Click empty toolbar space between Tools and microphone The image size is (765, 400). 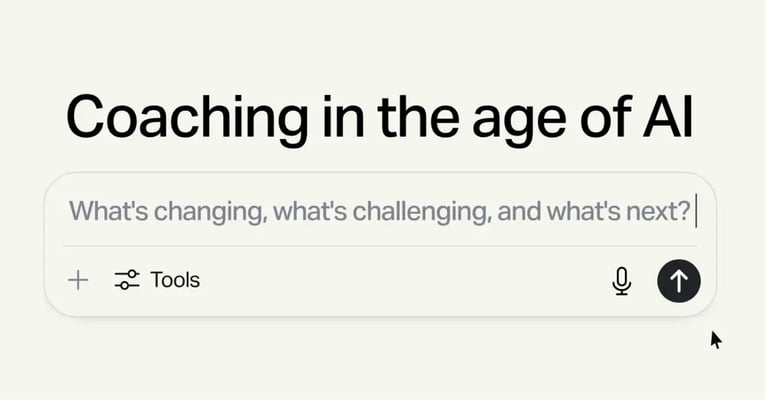tap(400, 281)
